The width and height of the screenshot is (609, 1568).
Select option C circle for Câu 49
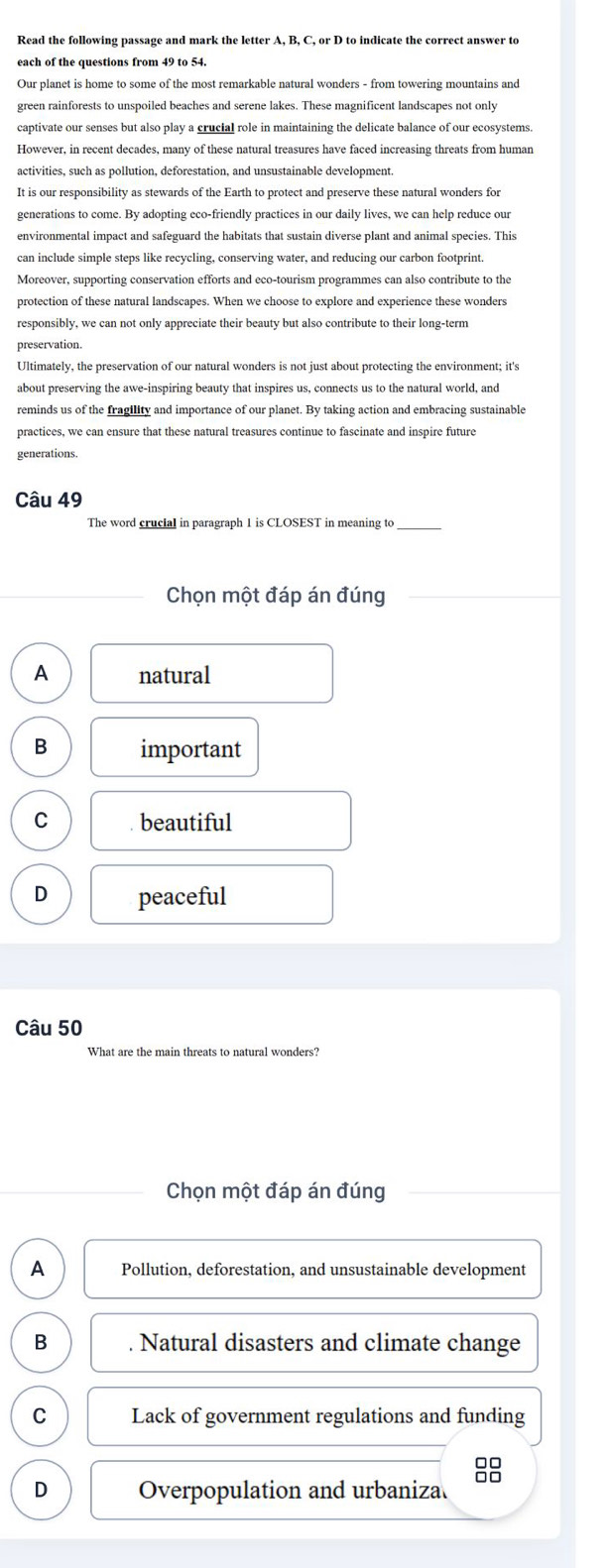pyautogui.click(x=41, y=821)
